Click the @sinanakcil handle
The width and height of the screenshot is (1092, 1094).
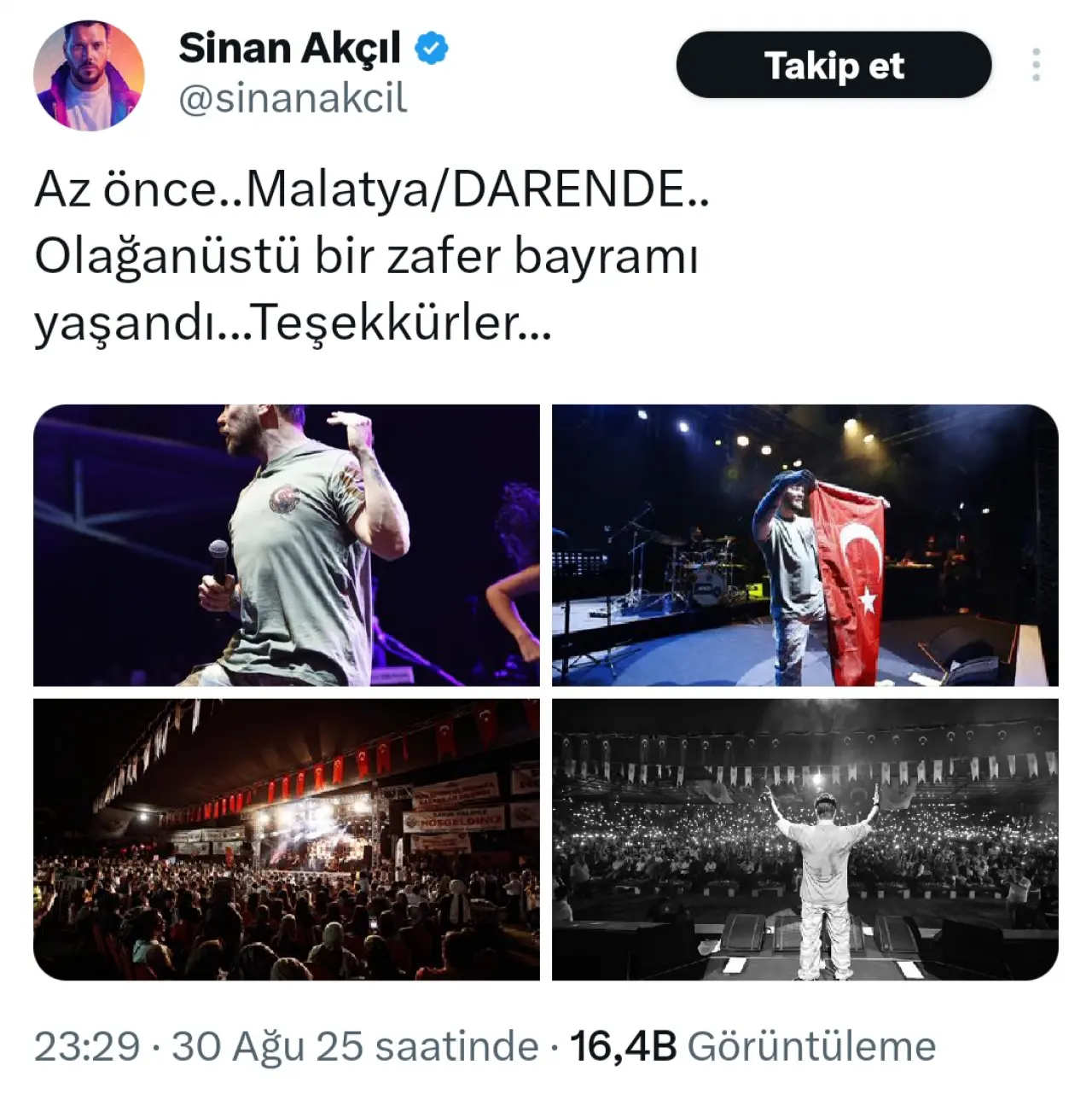click(x=293, y=100)
